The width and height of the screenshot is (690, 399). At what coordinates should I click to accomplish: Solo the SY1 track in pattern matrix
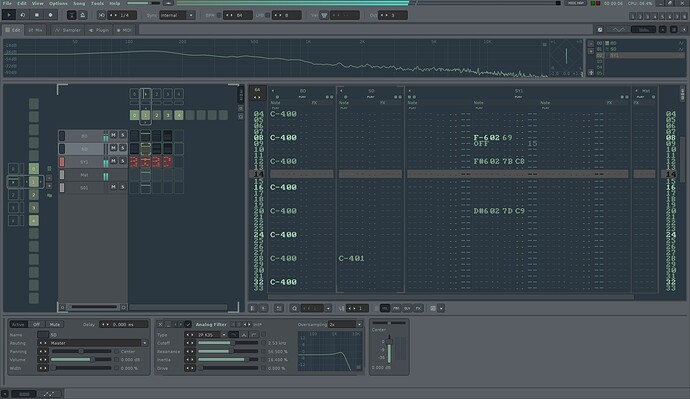[123, 161]
